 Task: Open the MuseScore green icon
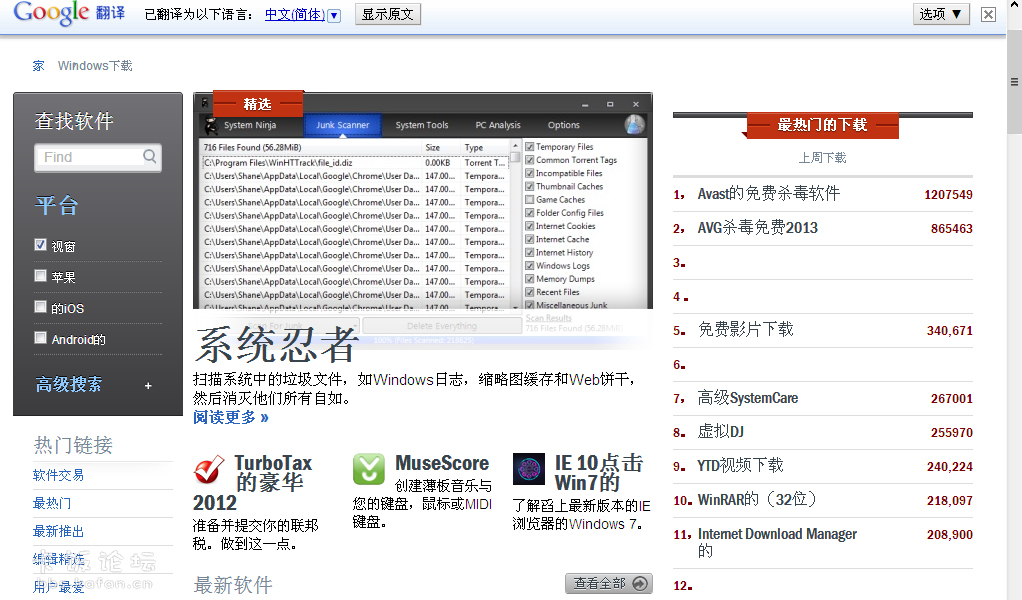pyautogui.click(x=369, y=469)
